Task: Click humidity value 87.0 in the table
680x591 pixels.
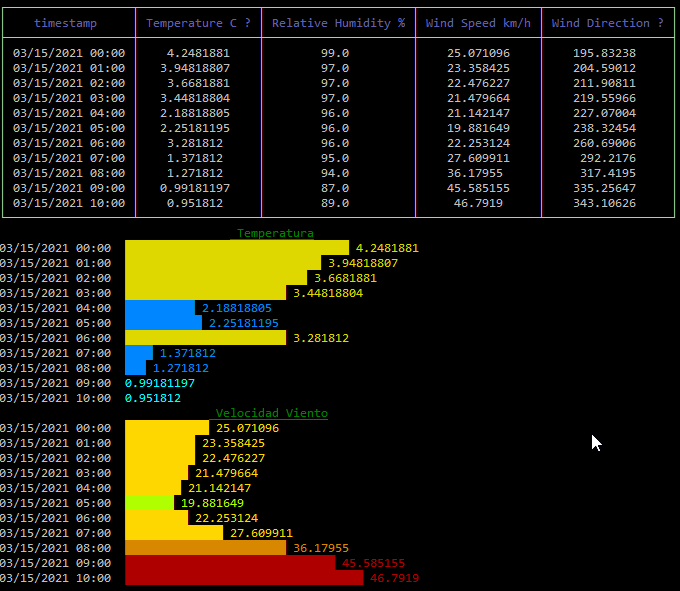Action: click(x=335, y=188)
